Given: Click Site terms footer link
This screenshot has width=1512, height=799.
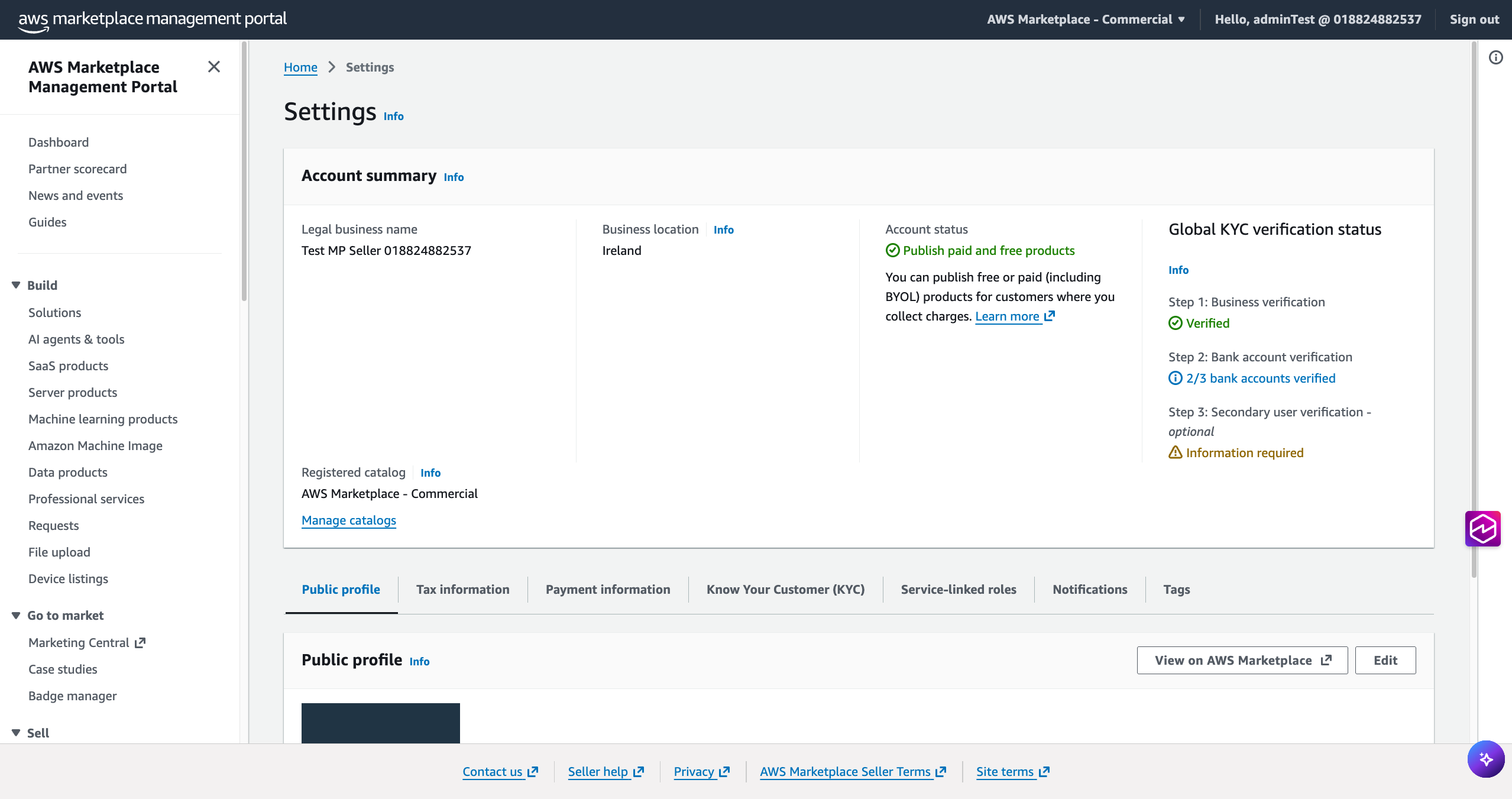Looking at the screenshot, I should pos(1012,771).
